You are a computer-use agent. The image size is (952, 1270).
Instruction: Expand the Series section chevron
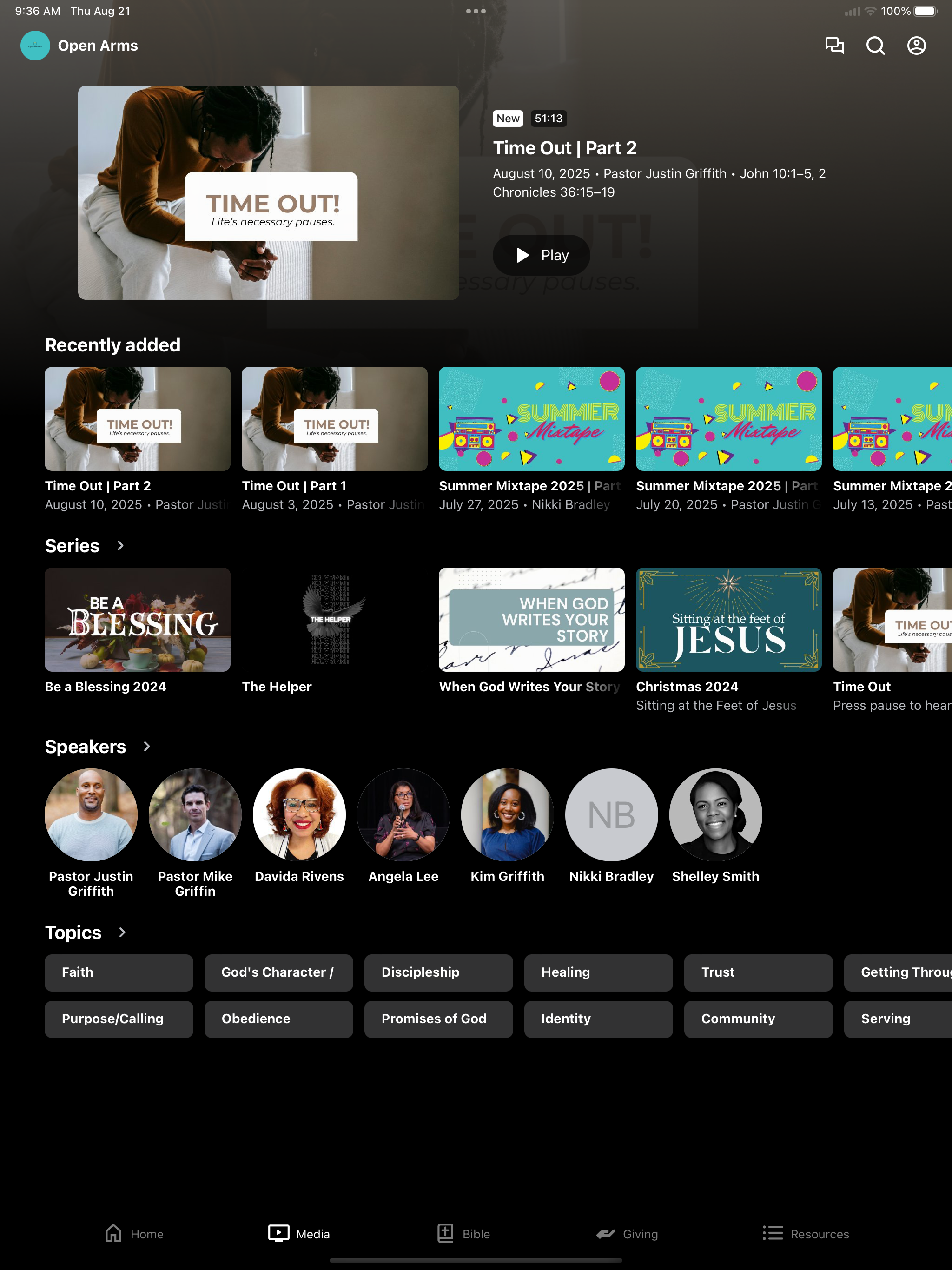click(120, 545)
